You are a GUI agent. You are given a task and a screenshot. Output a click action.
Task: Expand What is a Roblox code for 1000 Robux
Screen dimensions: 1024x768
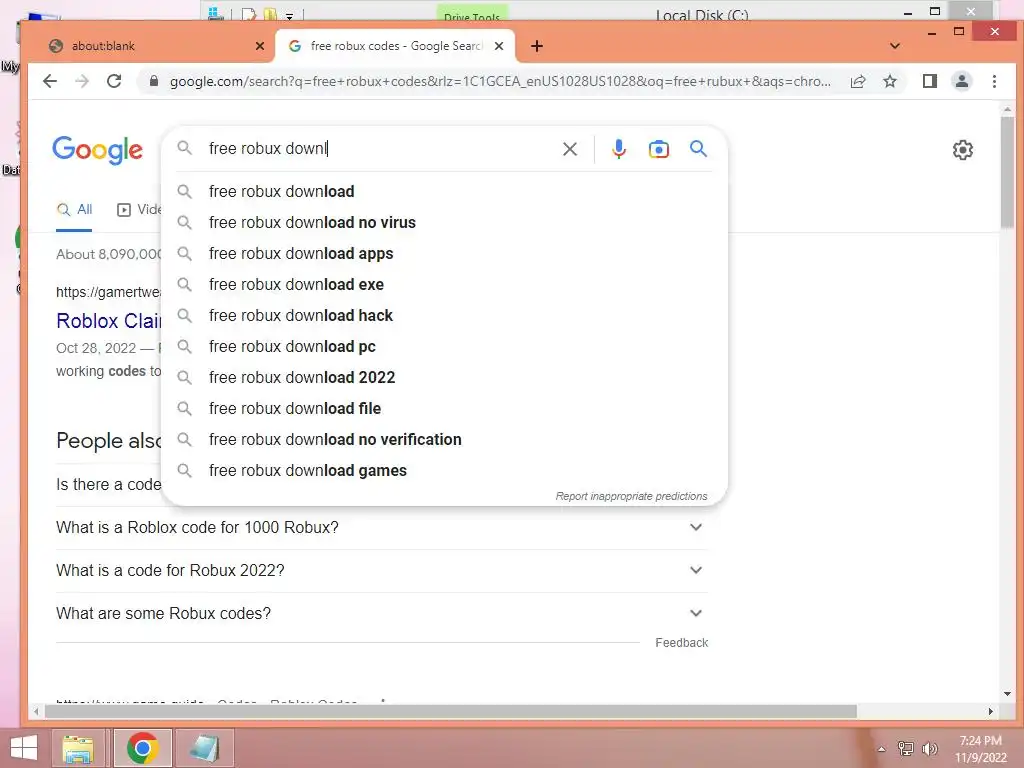tap(382, 528)
